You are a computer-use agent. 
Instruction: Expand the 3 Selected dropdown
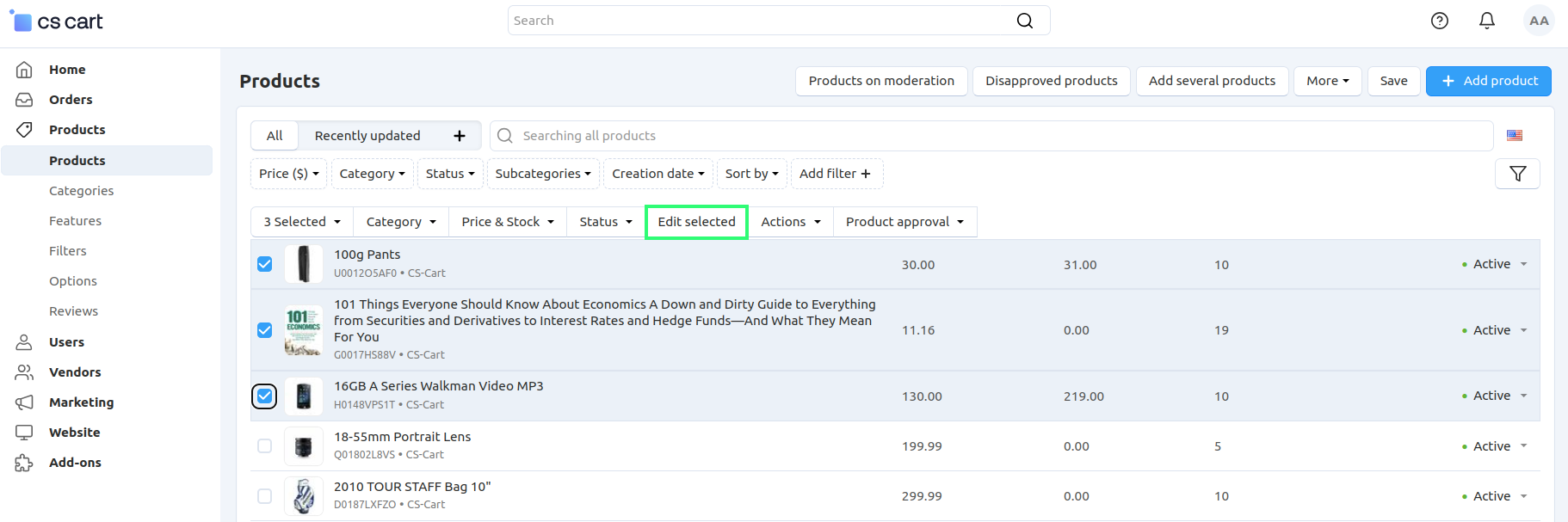pos(302,222)
